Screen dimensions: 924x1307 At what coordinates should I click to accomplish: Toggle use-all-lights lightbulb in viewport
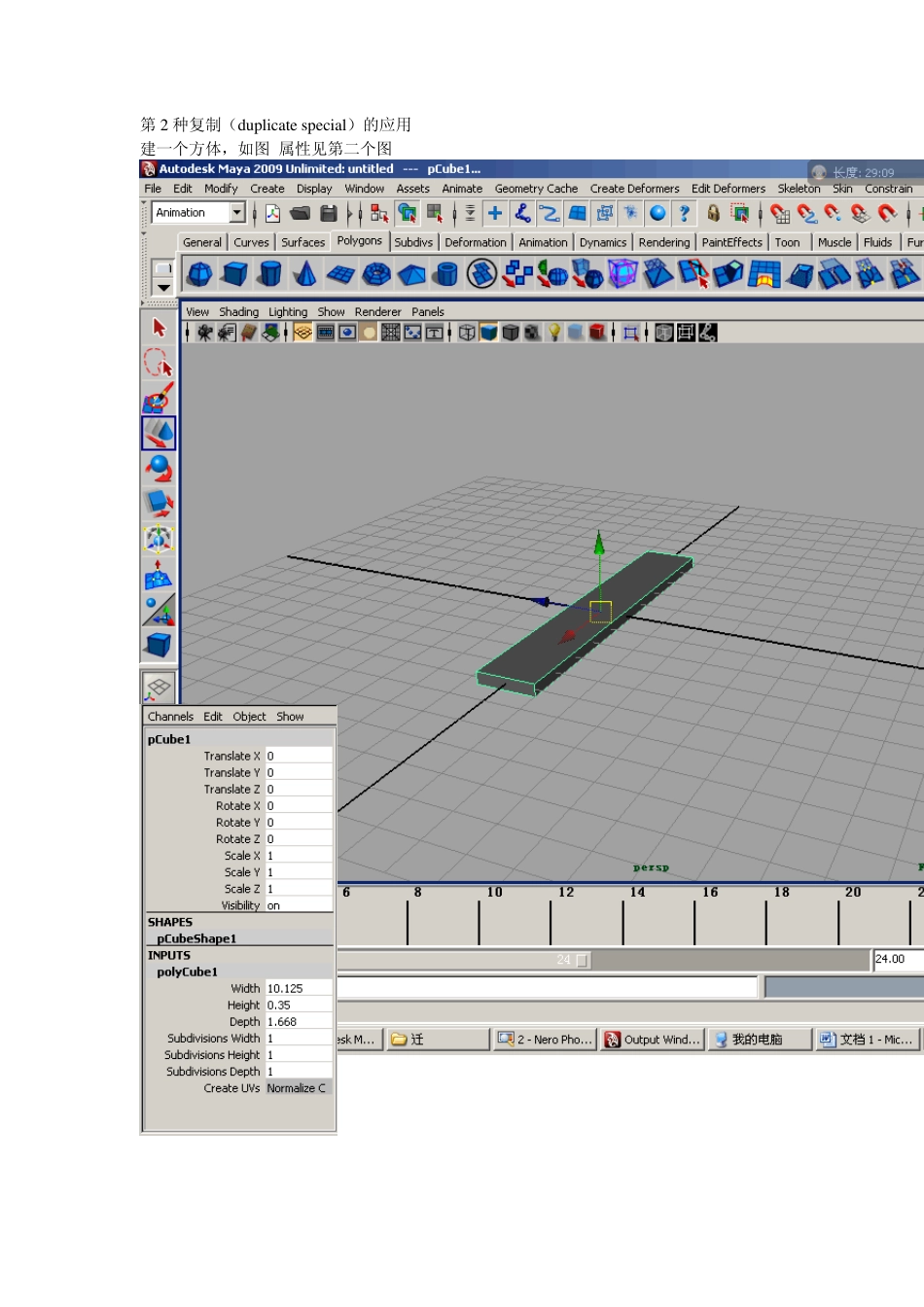click(554, 333)
